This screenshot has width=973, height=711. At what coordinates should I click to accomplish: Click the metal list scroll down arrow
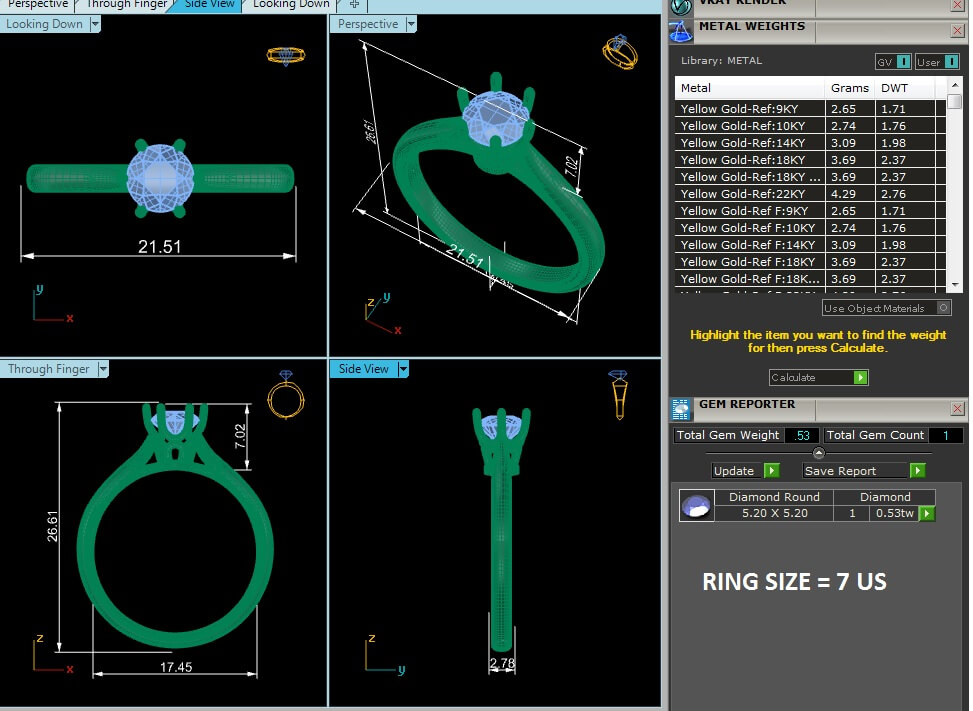tap(954, 285)
